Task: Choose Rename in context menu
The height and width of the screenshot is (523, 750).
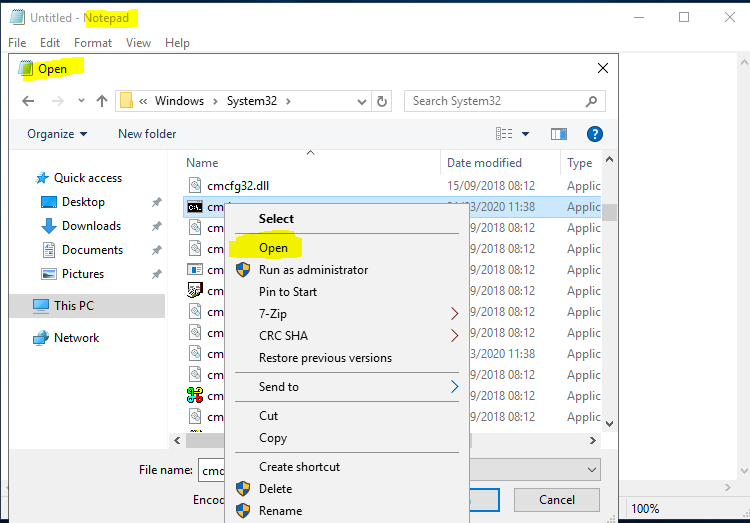Action: pyautogui.click(x=280, y=511)
